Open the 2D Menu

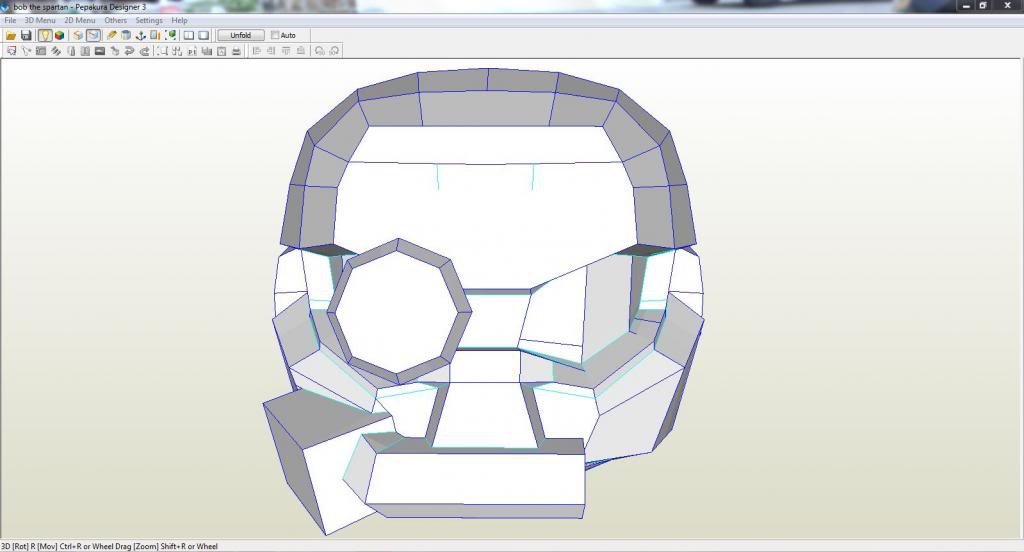80,20
